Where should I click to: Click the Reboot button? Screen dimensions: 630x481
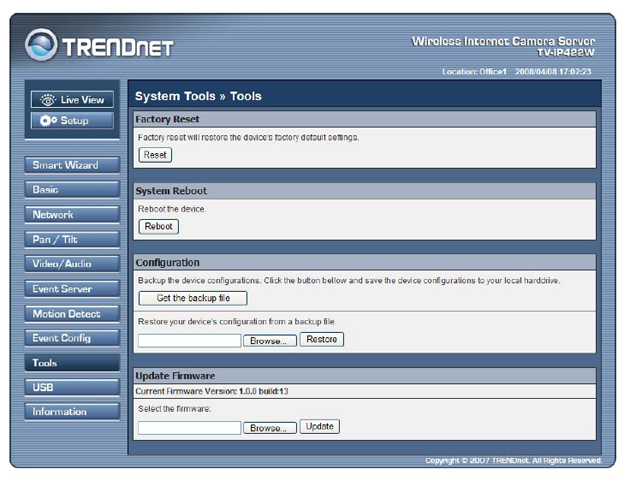click(x=159, y=227)
